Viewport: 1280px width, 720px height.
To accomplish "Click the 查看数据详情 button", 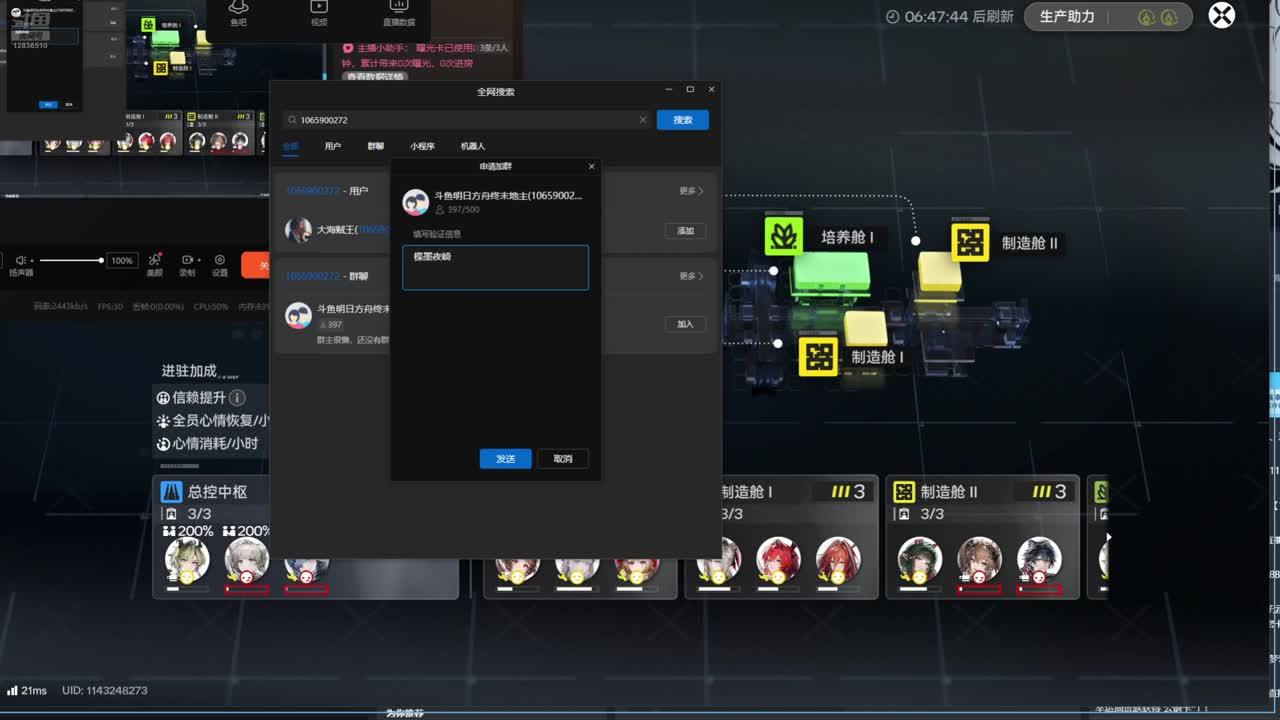I will (374, 77).
